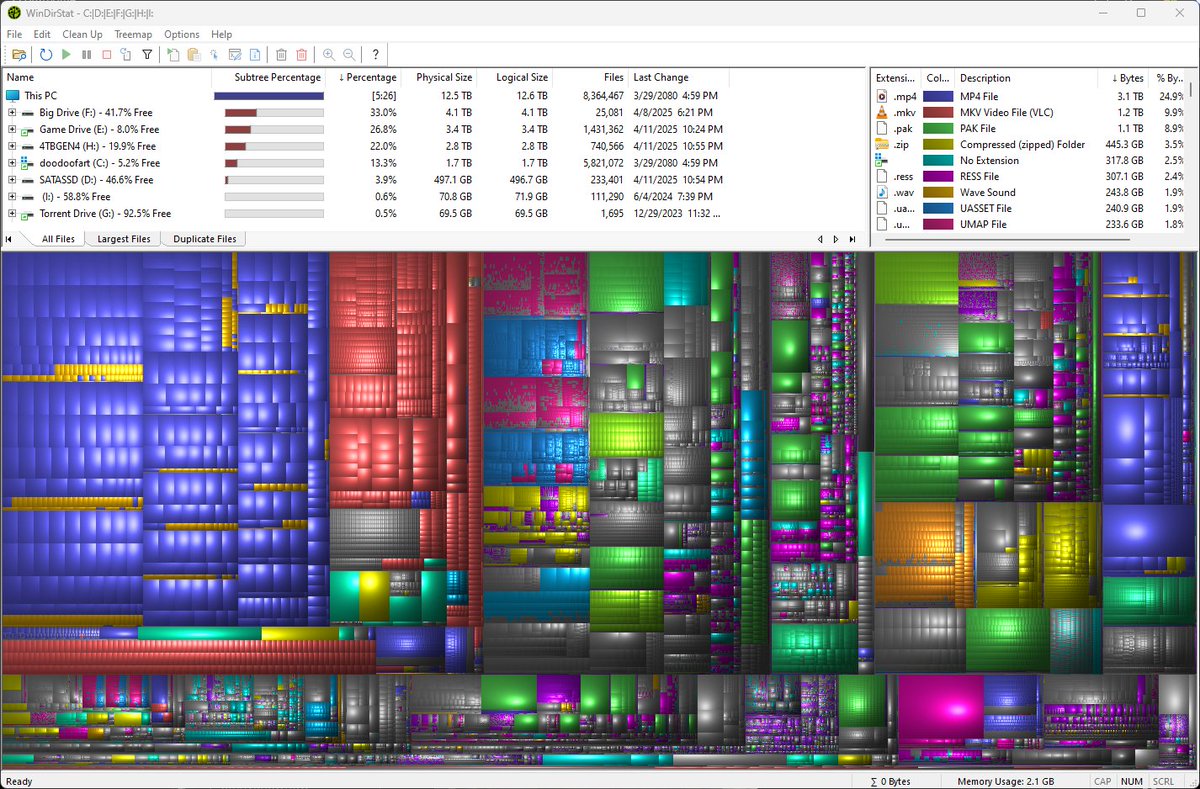Click the document icon with green arrow
This screenshot has width=1200, height=789.
pyautogui.click(x=174, y=55)
